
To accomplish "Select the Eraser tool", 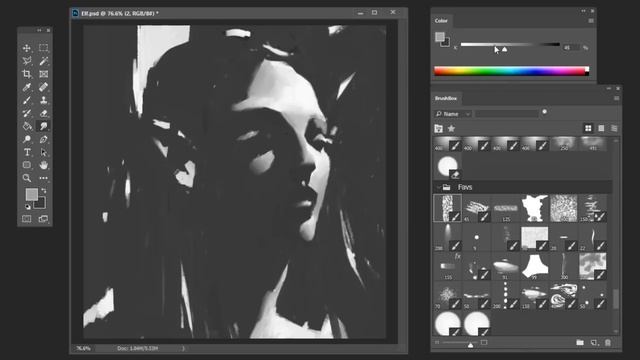I will [x=43, y=113].
